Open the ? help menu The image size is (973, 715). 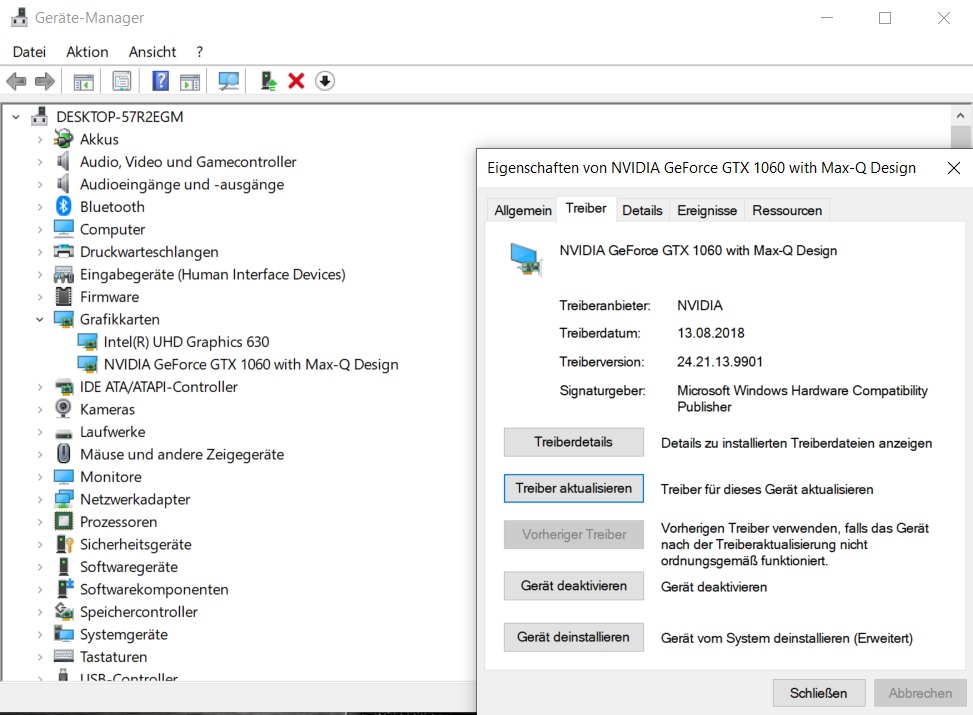[199, 52]
